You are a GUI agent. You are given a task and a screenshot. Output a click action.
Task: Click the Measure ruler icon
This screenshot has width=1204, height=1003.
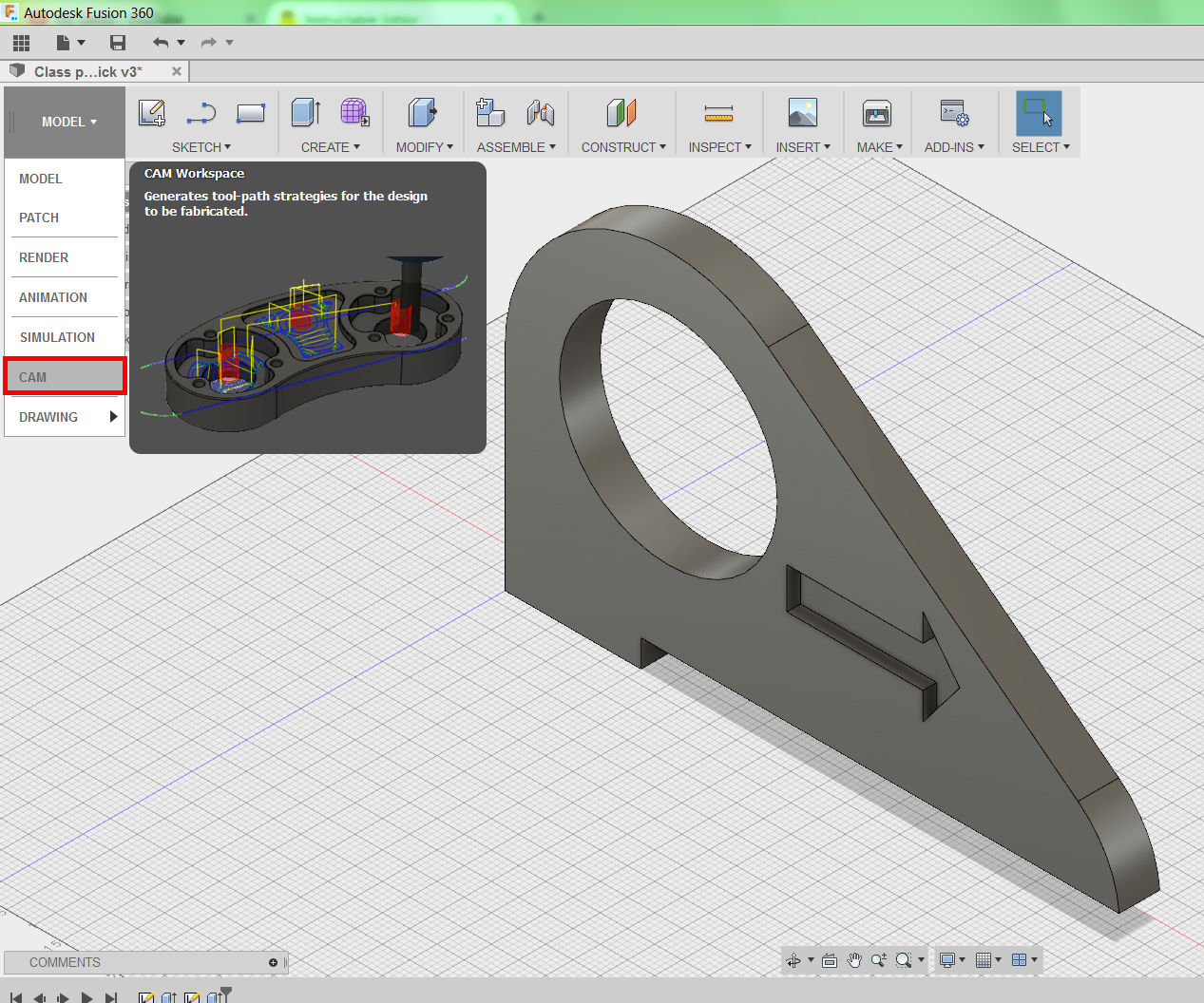click(718, 114)
